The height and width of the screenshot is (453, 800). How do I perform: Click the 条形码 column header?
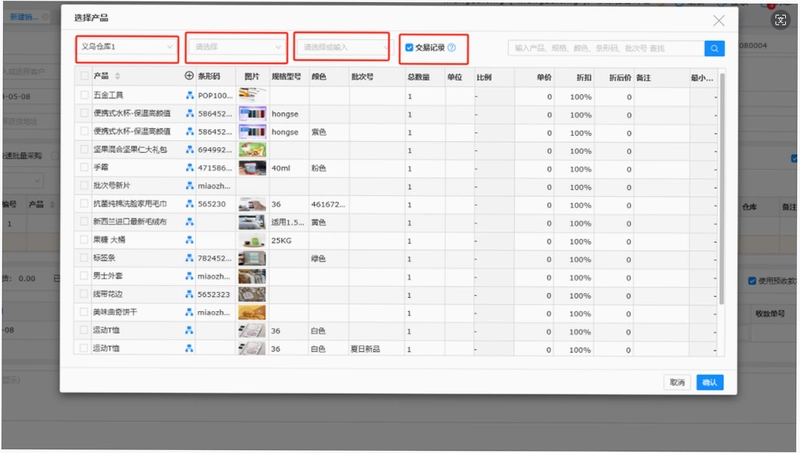click(x=209, y=76)
